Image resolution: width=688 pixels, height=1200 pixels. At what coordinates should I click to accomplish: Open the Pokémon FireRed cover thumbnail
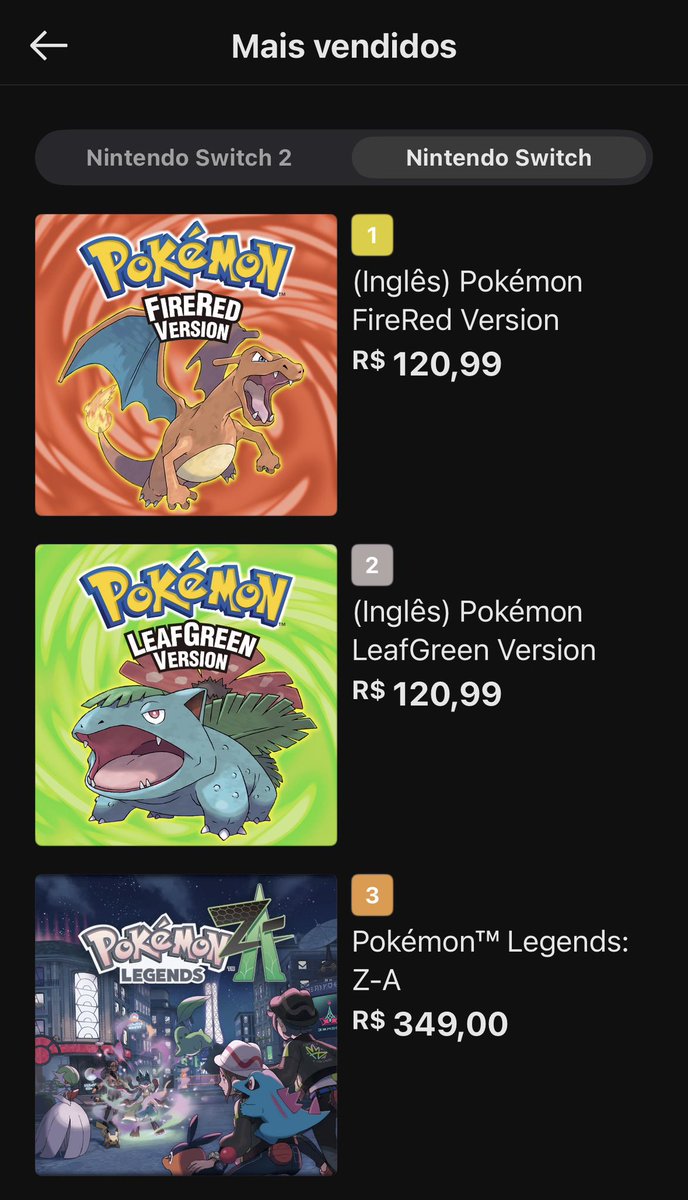(x=186, y=365)
